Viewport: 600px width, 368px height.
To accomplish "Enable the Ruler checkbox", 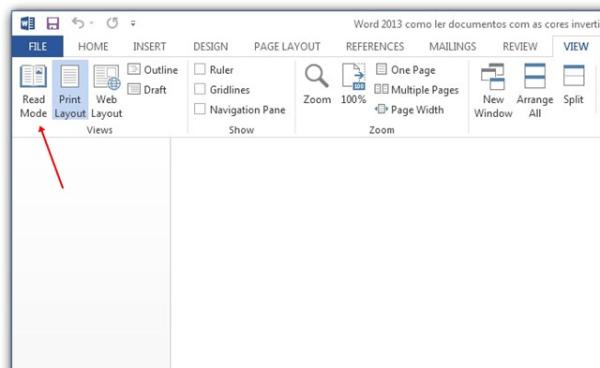I will click(x=200, y=69).
